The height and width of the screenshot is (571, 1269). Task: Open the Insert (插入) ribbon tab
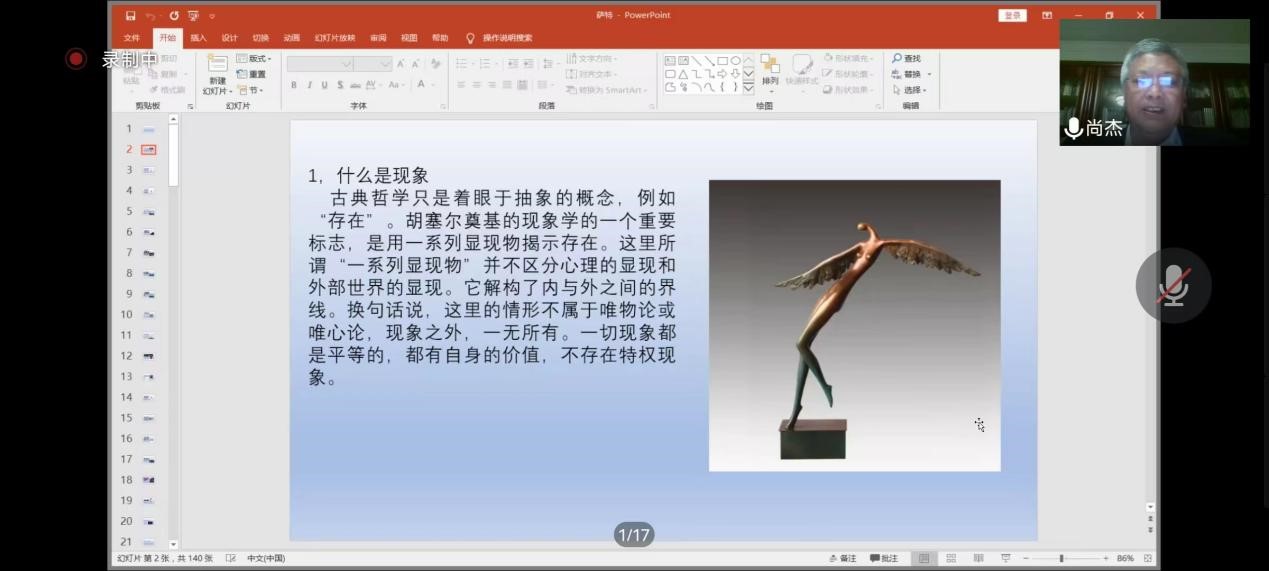point(198,38)
